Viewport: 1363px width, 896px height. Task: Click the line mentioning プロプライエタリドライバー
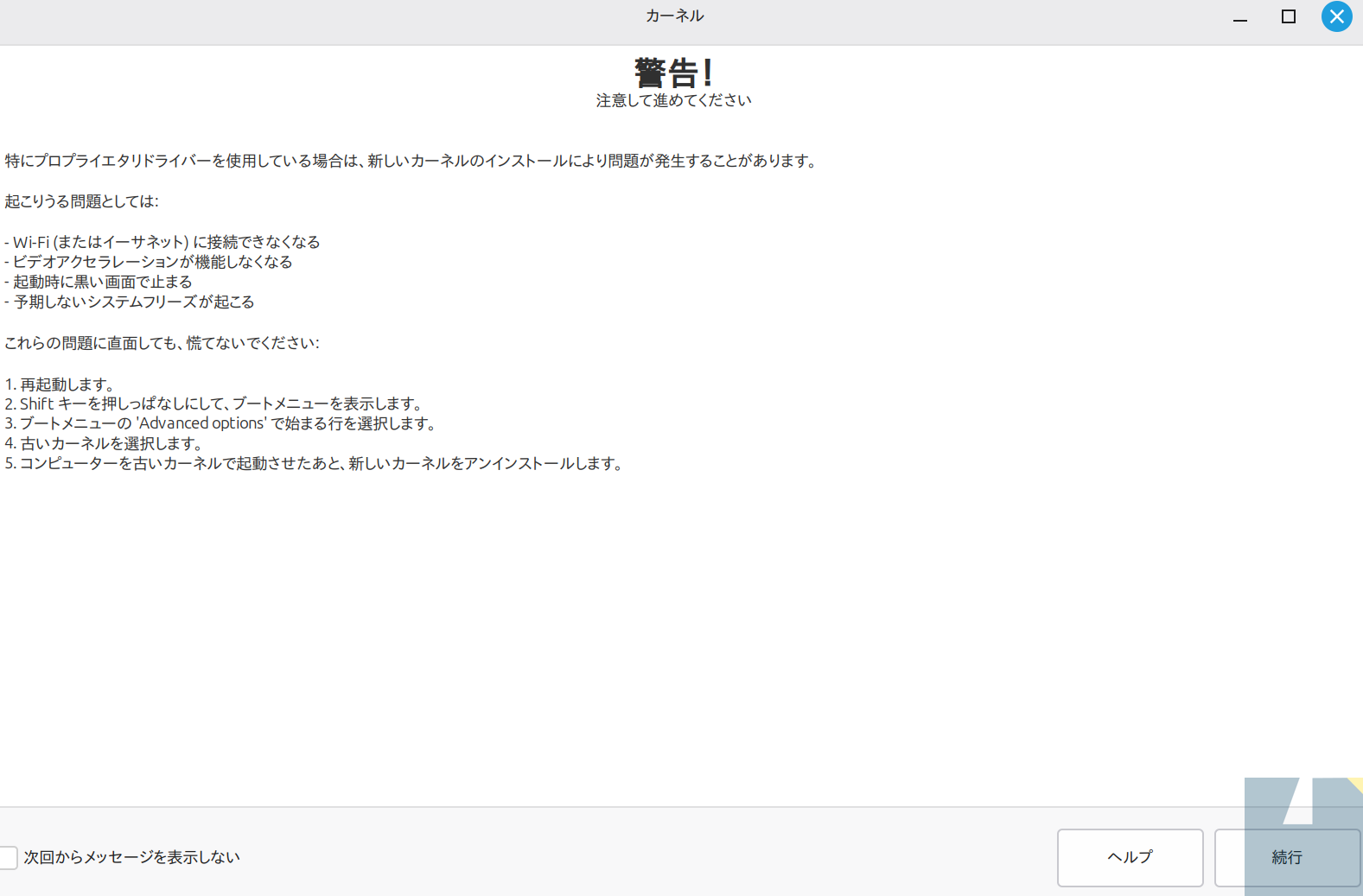pyautogui.click(x=411, y=161)
